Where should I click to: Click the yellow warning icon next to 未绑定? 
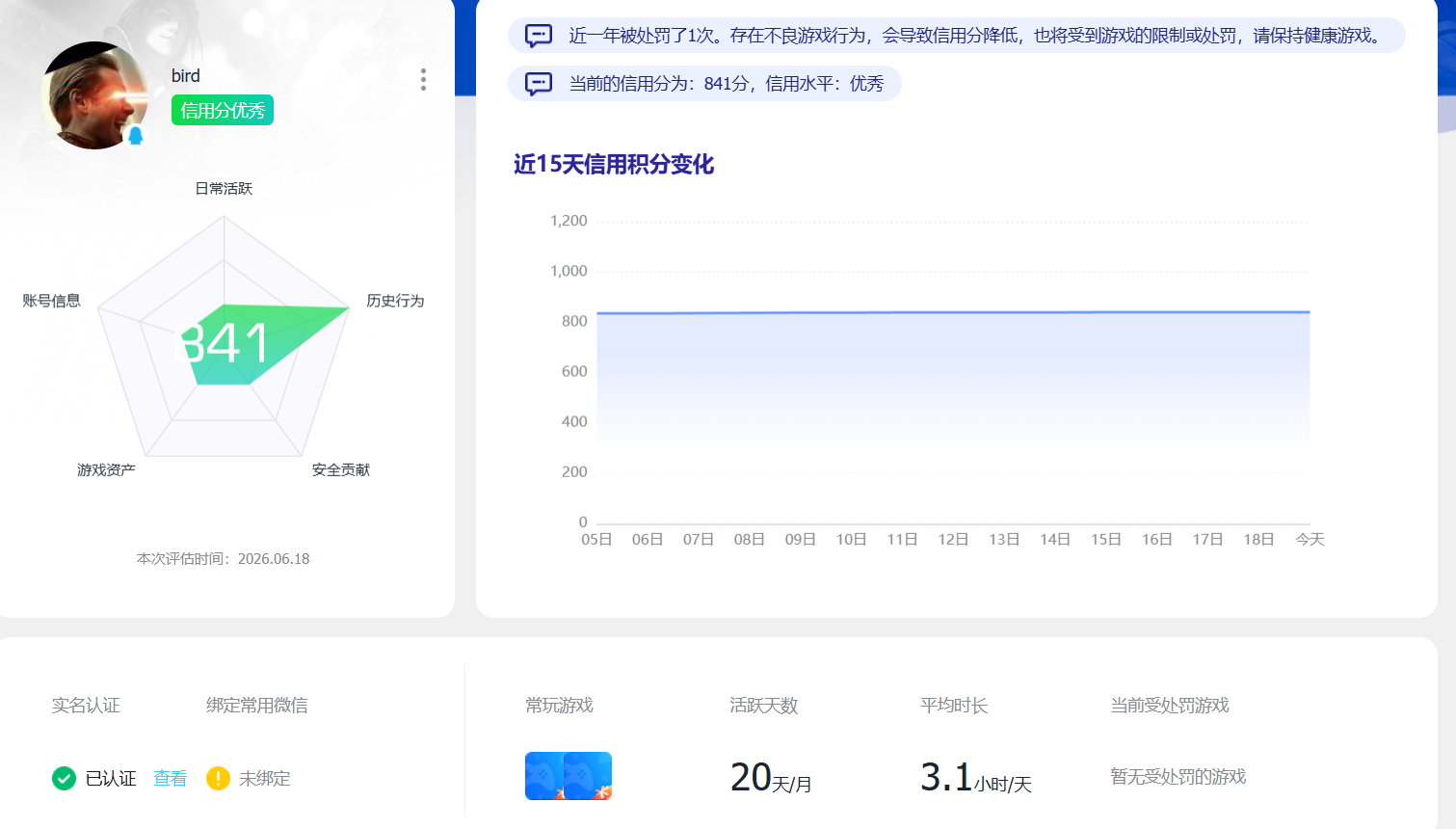[x=218, y=778]
